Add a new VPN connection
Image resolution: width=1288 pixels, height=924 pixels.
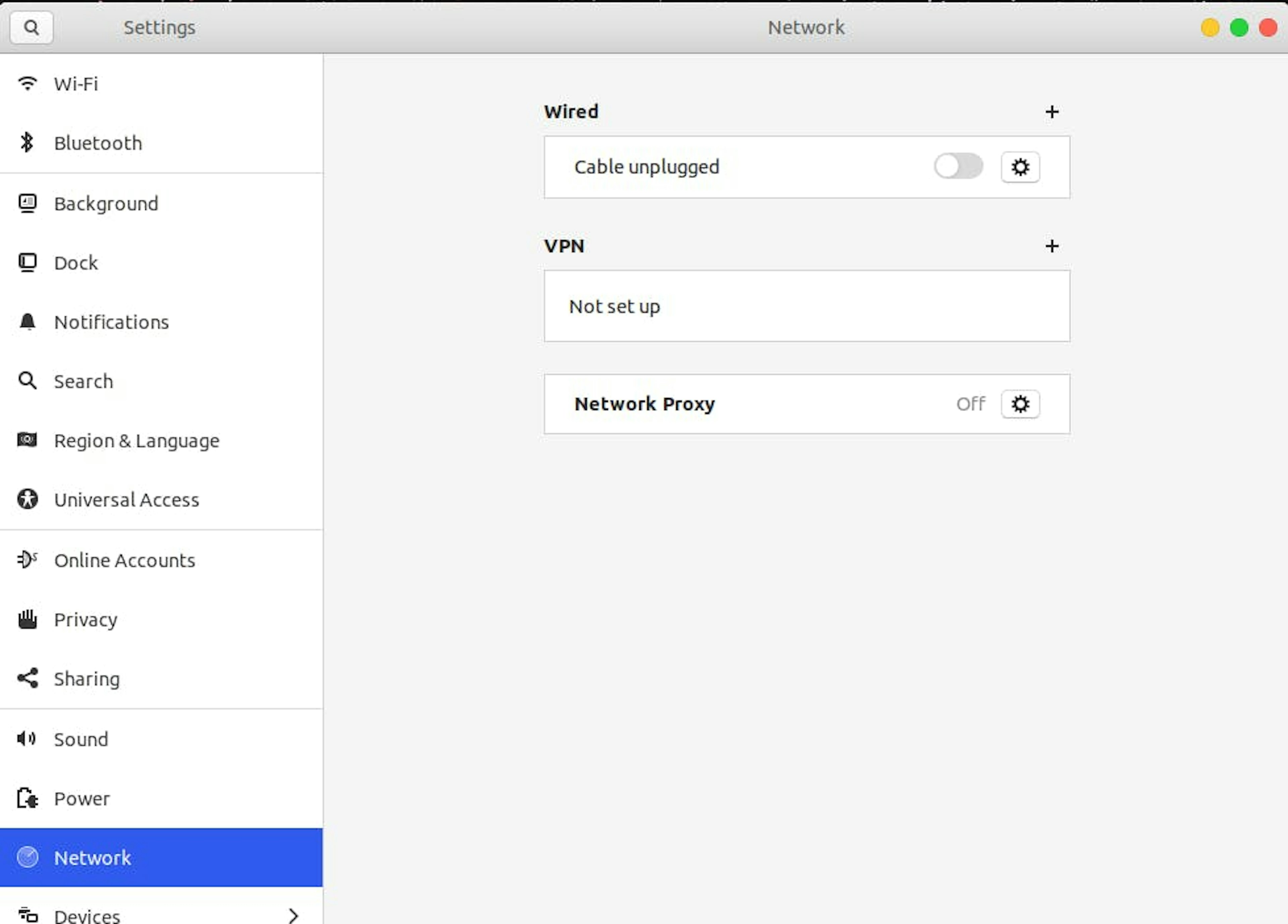[1052, 246]
